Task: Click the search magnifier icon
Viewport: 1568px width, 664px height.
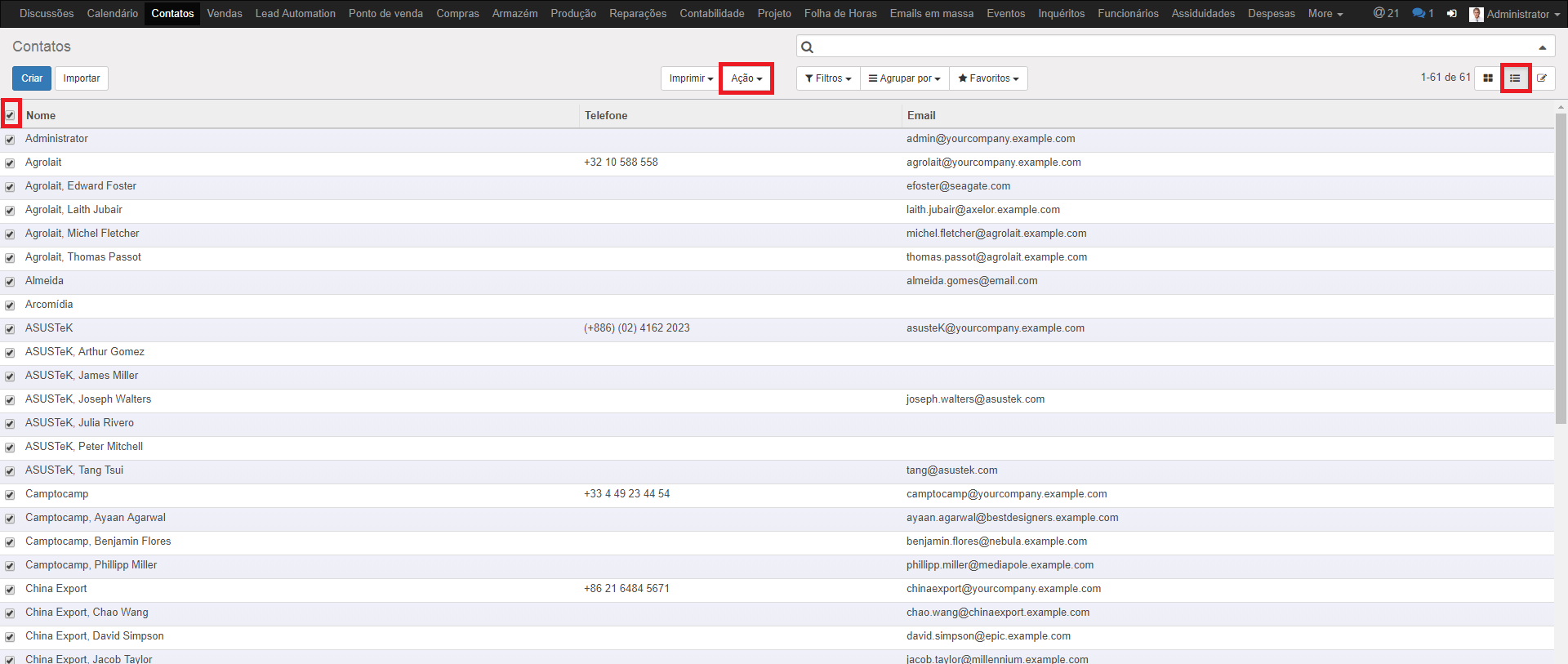Action: [807, 47]
